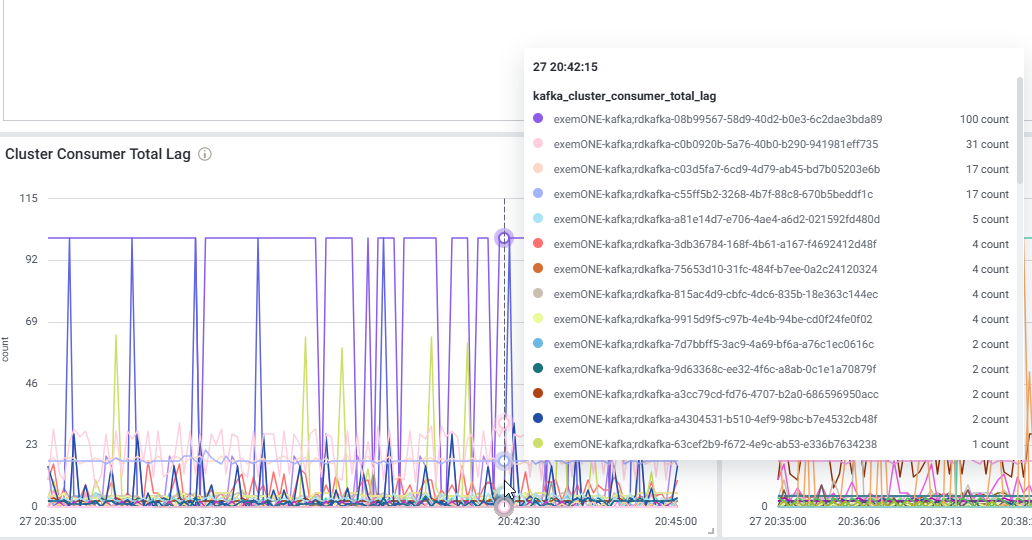Click the teal dot for rdkafka-9d63368c series

[538, 369]
